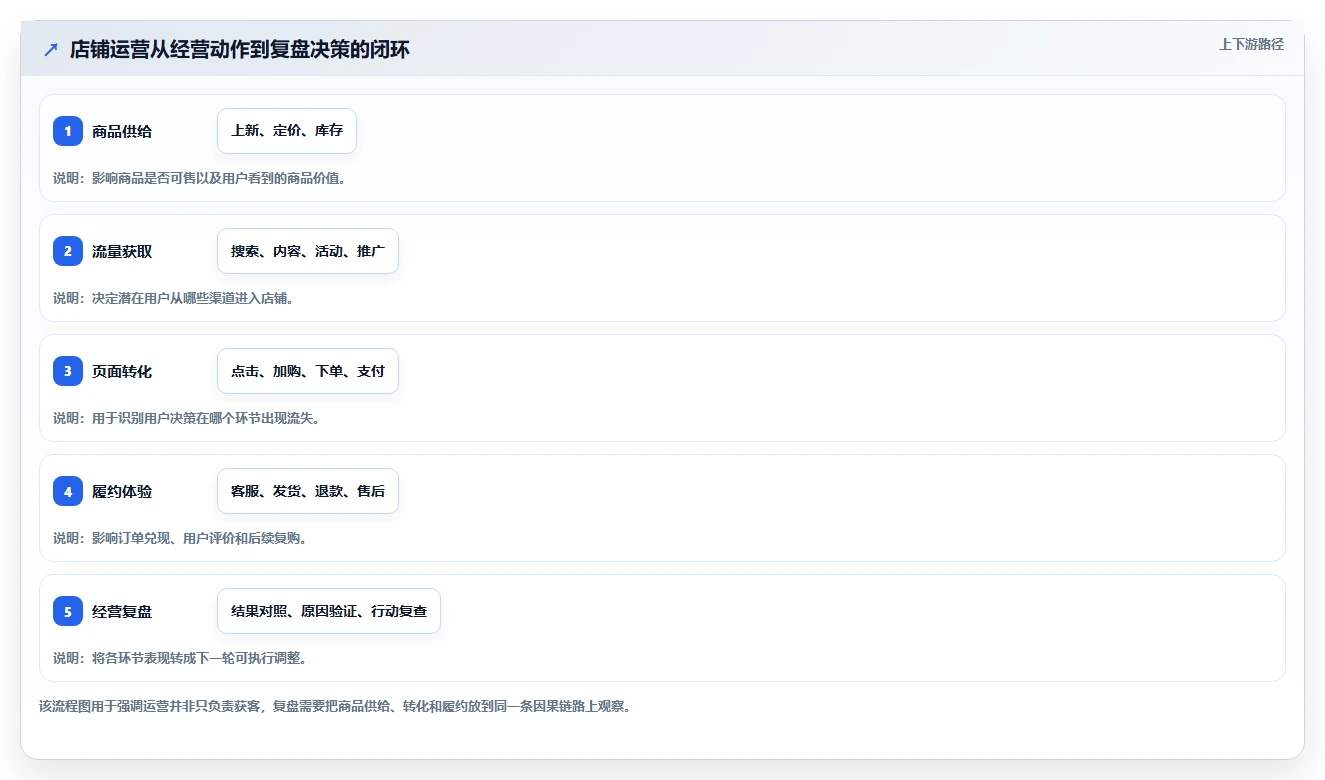
Task: Click the 商品供给 step title
Action: tap(122, 131)
